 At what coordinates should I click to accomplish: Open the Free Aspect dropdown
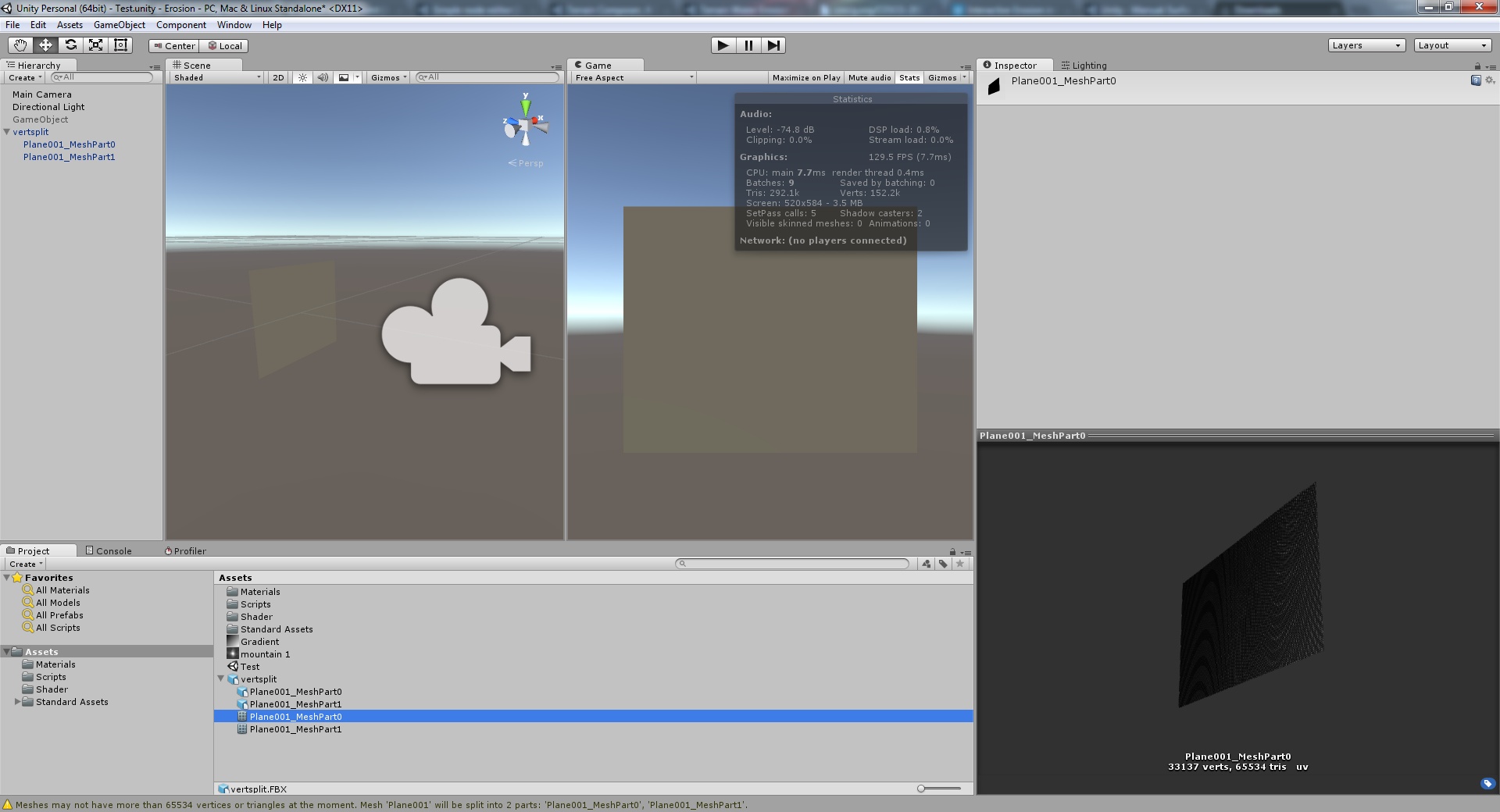click(x=631, y=77)
